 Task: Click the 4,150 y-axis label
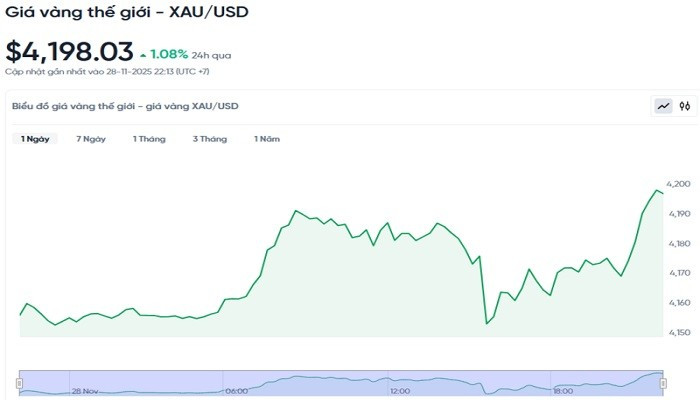tap(678, 332)
